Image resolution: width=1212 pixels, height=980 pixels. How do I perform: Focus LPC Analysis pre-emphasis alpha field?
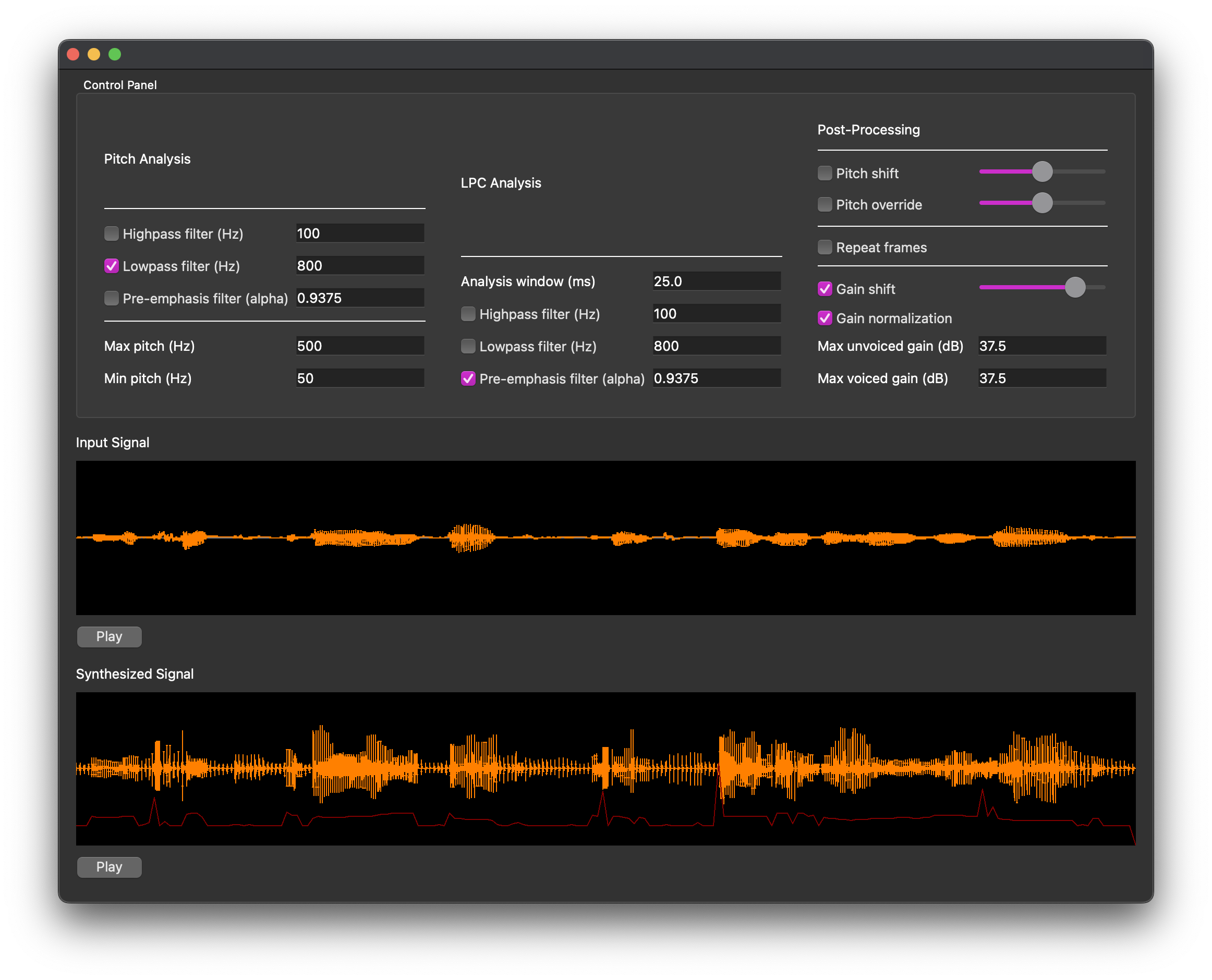pos(717,377)
